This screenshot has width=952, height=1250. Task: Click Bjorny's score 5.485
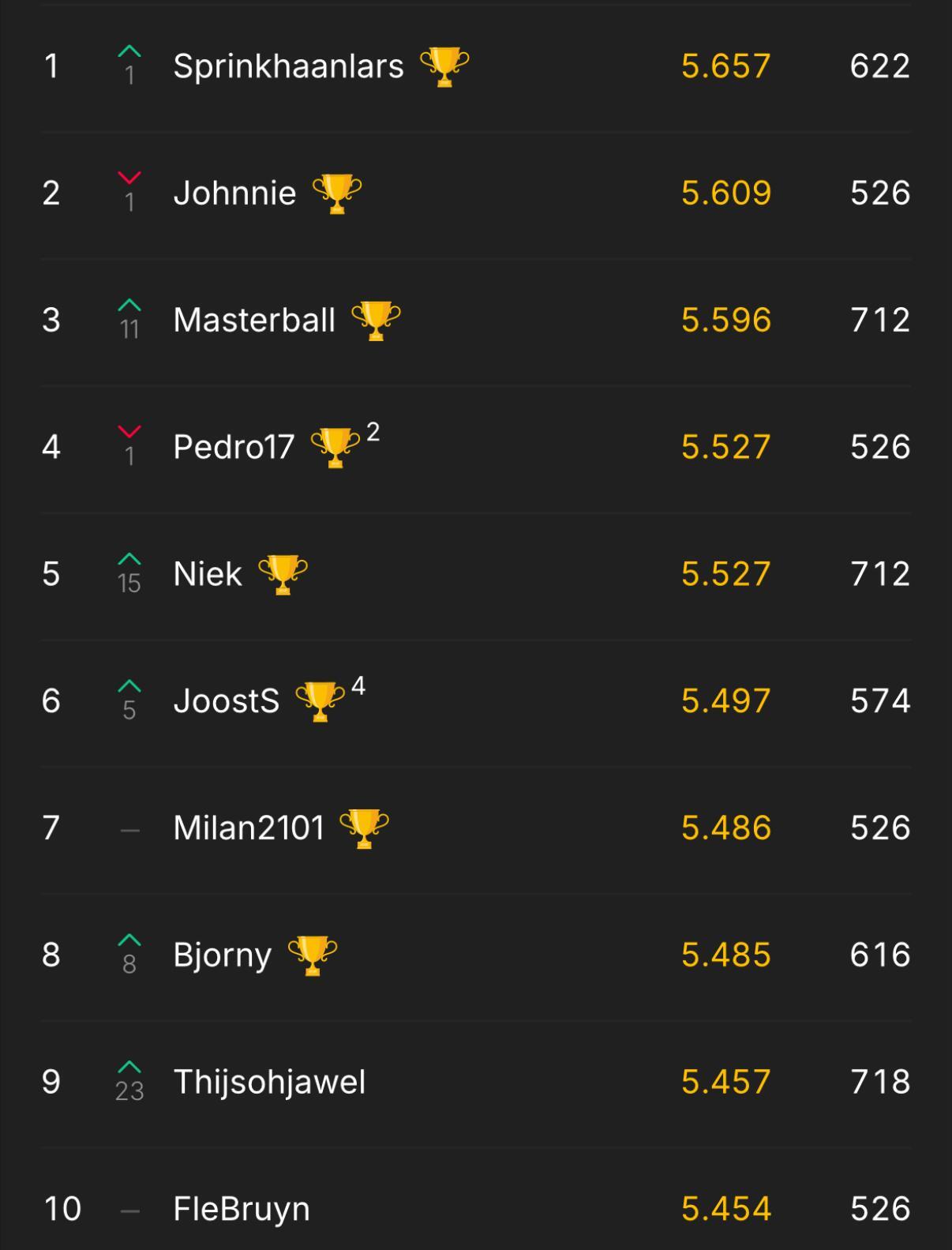tap(726, 955)
